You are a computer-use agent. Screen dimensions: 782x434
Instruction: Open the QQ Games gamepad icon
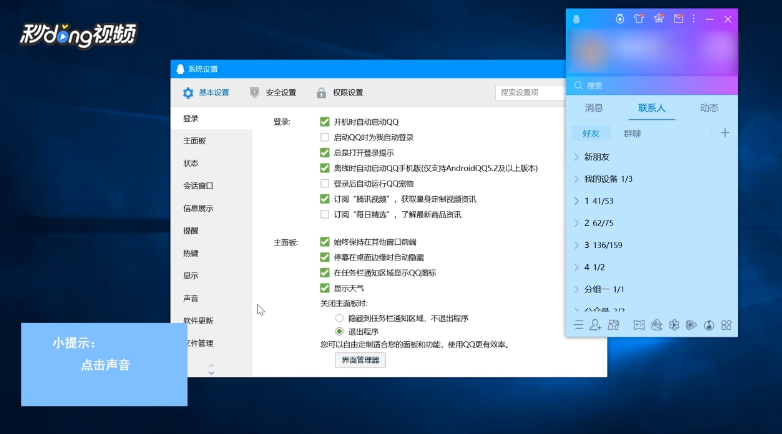coord(639,325)
